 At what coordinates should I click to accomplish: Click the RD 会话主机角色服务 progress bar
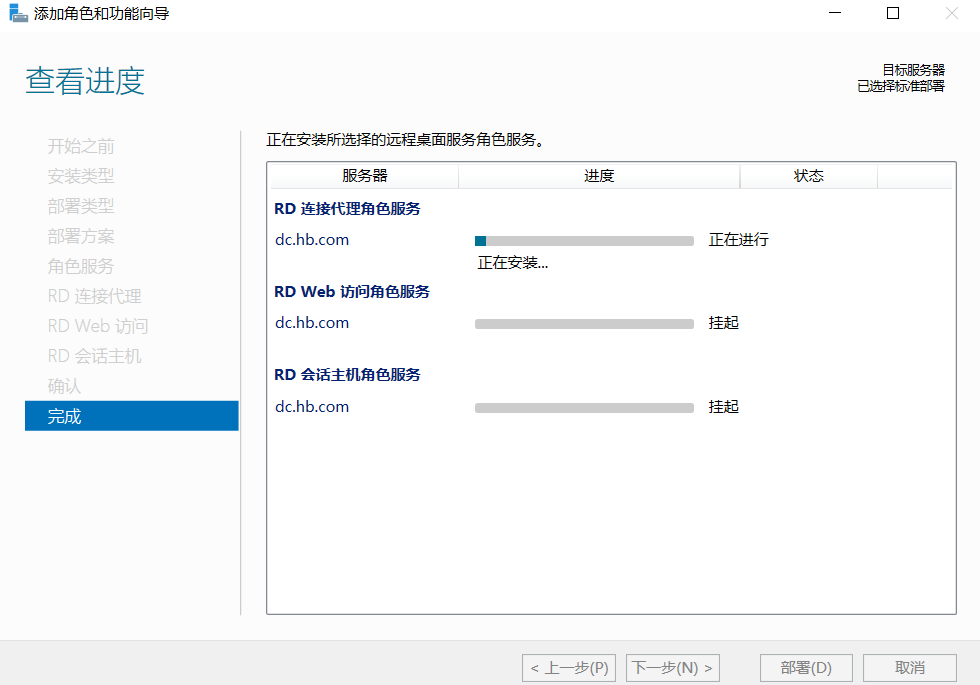(584, 408)
